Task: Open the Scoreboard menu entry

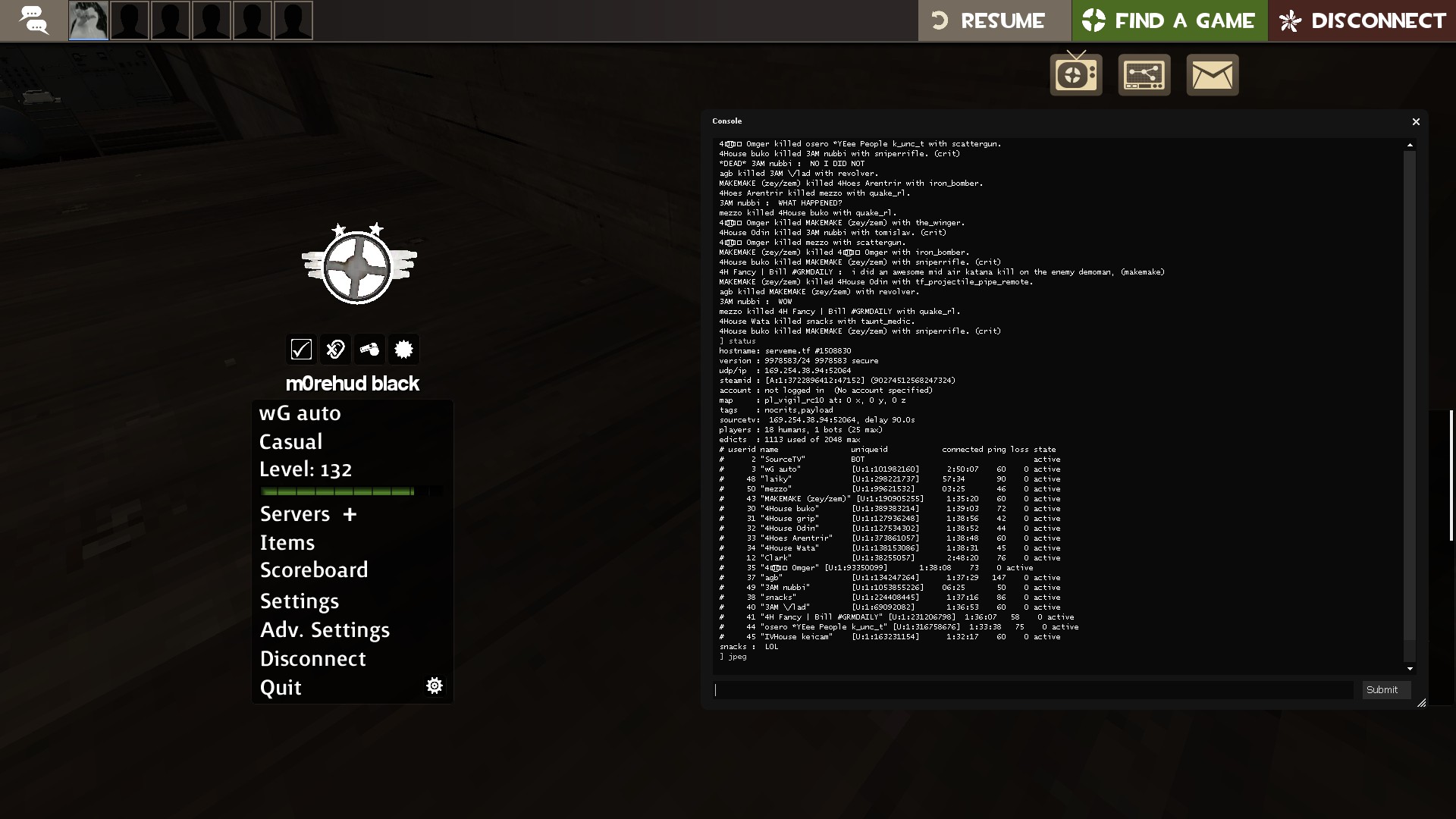Action: click(314, 570)
